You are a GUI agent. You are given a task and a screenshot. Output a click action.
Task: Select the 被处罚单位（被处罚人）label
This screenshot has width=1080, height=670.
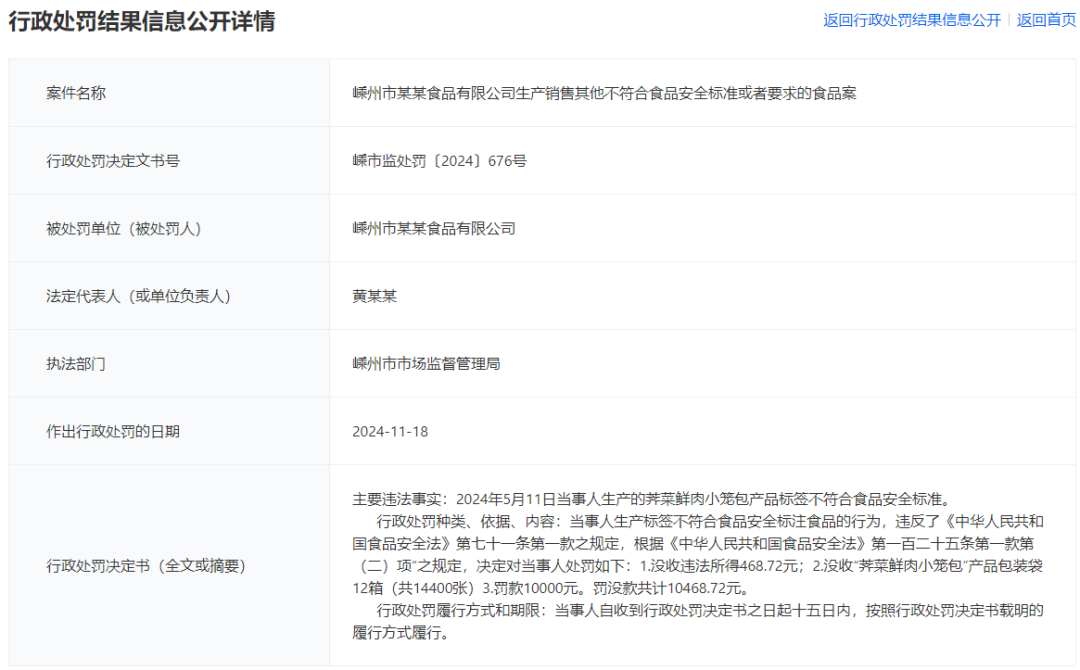124,228
